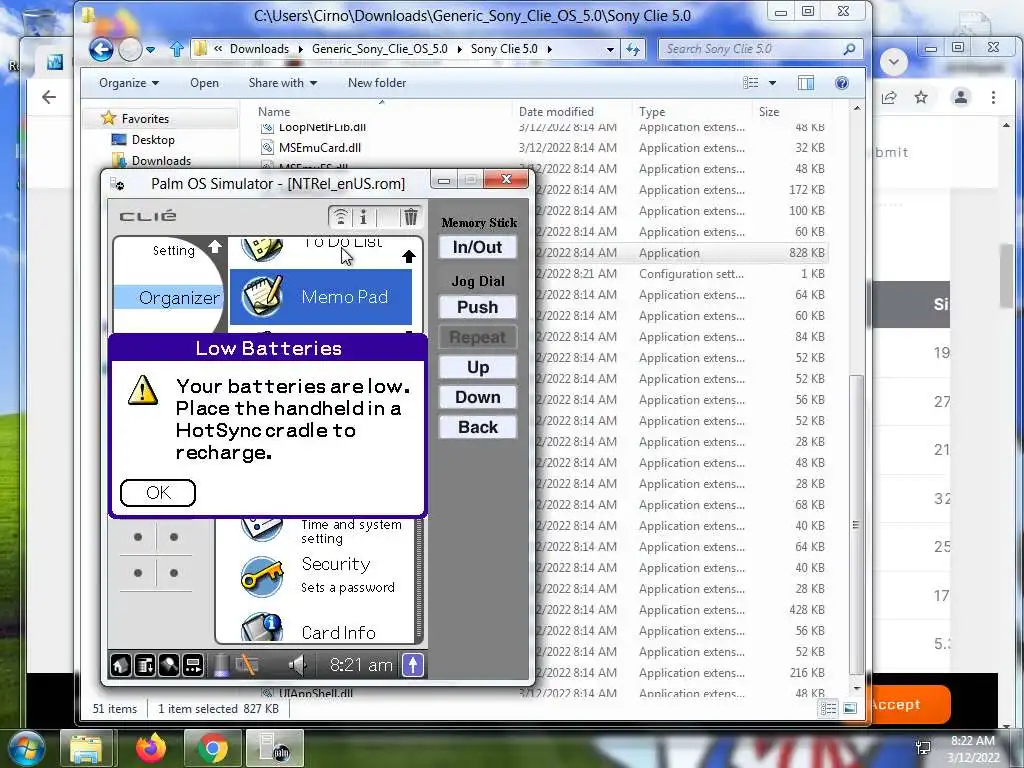
Task: Select the Application row sized 828 KB
Action: pos(682,253)
